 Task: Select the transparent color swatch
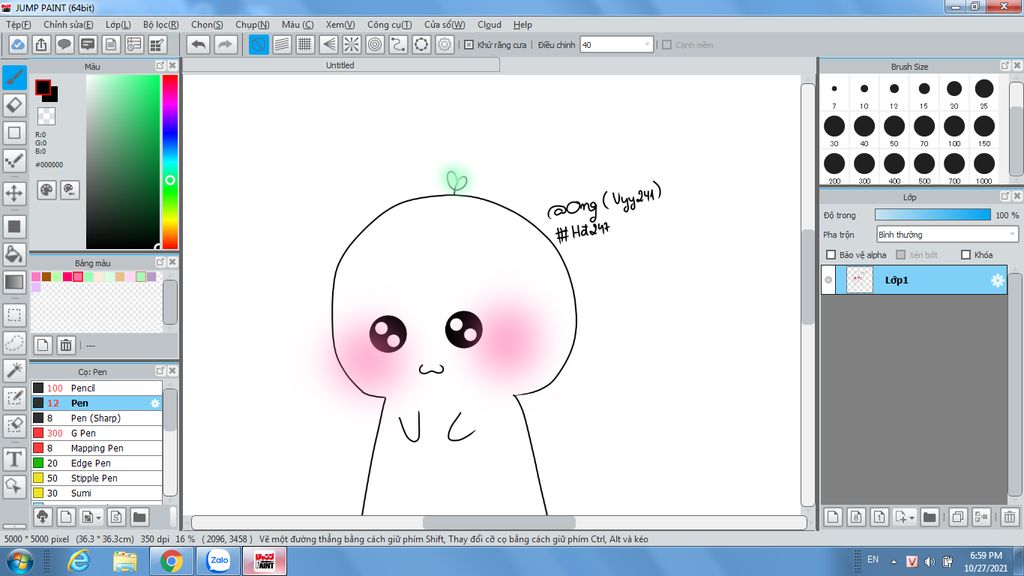click(46, 116)
